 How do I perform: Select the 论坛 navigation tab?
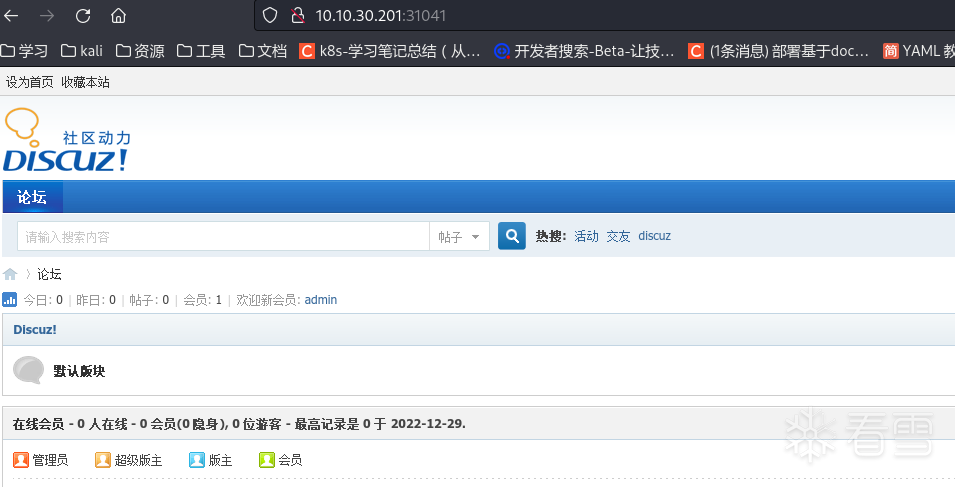pos(32,197)
